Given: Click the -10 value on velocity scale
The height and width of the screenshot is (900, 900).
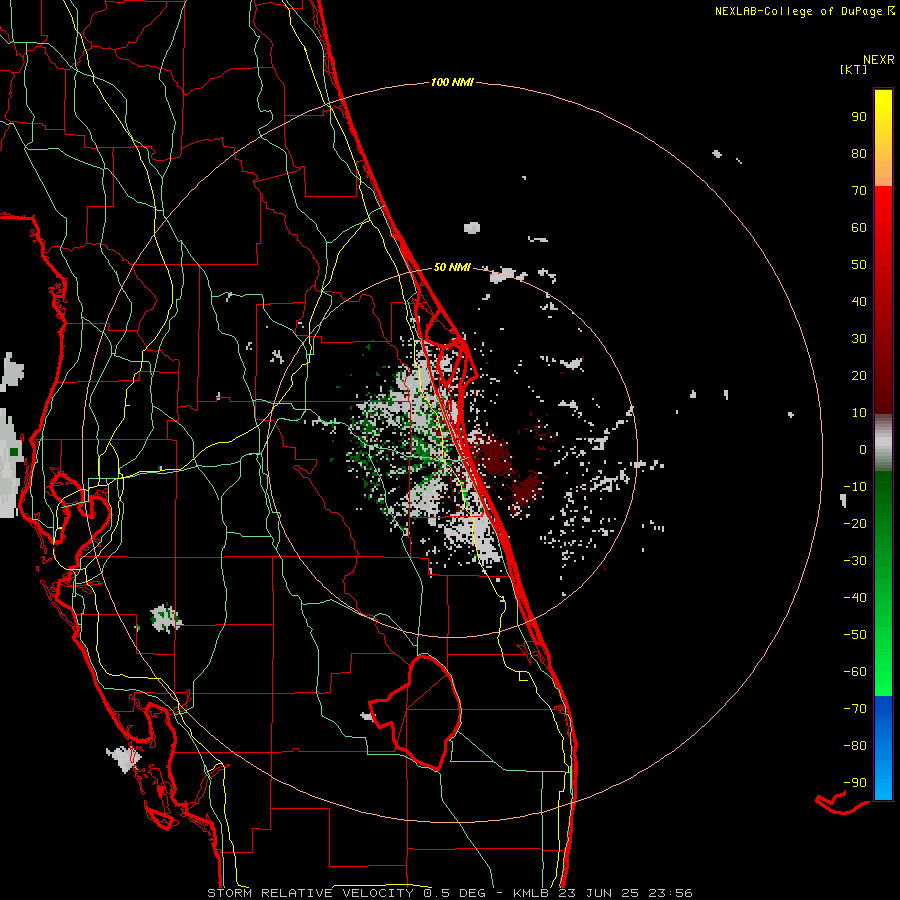Looking at the screenshot, I should tap(855, 487).
